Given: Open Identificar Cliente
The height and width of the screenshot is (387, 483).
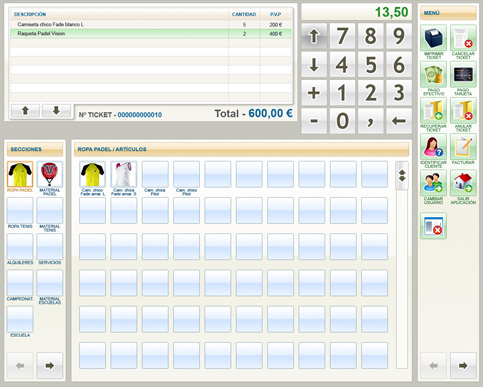Looking at the screenshot, I should pos(433,147).
